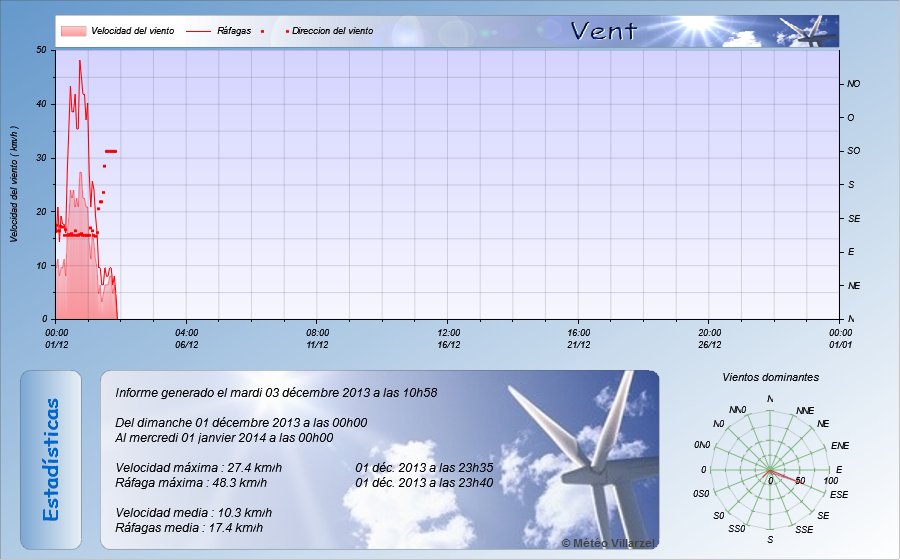Select the Estadísticas side tab
Screen dimensions: 900x560
[x=51, y=459]
